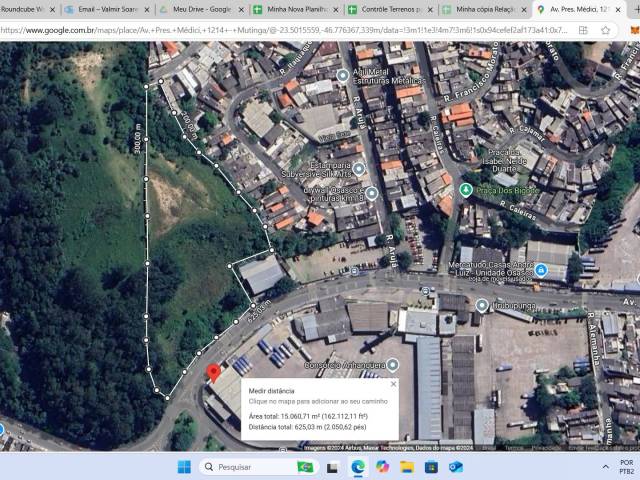Bookmark this page with the star icon

pos(606,30)
